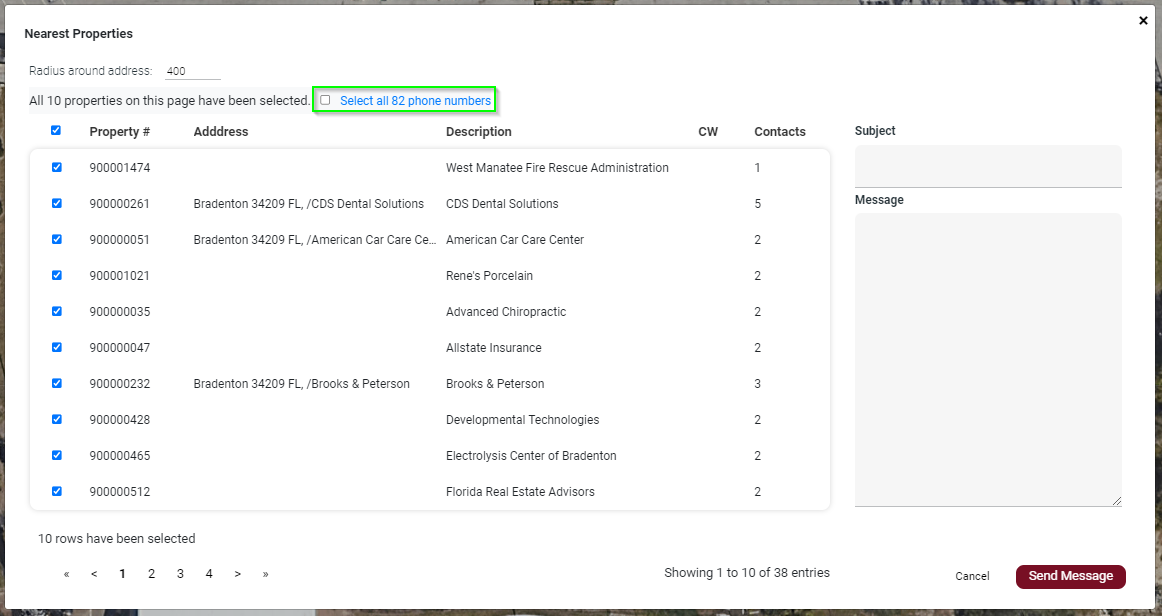The image size is (1162, 616).
Task: Sort by Description column header
Action: (478, 132)
